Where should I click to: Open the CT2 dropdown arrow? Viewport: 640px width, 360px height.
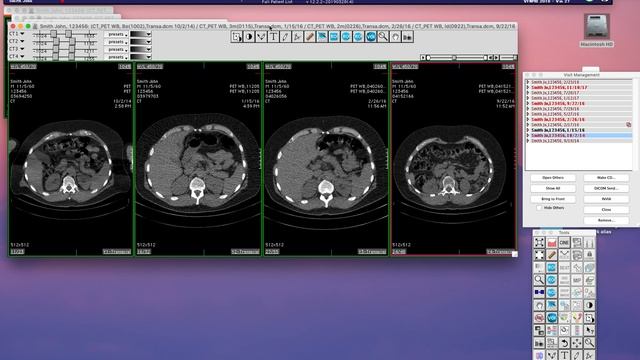click(x=22, y=41)
